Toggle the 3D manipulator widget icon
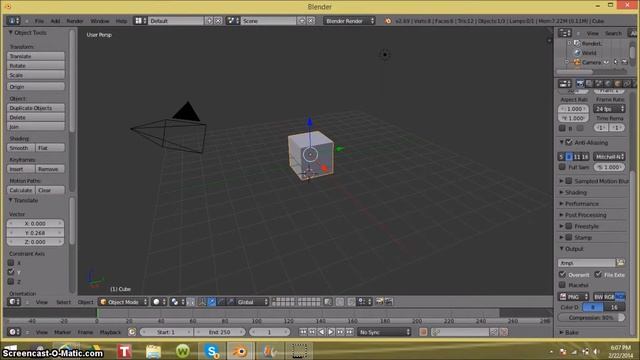This screenshot has width=640, height=360. [202, 302]
